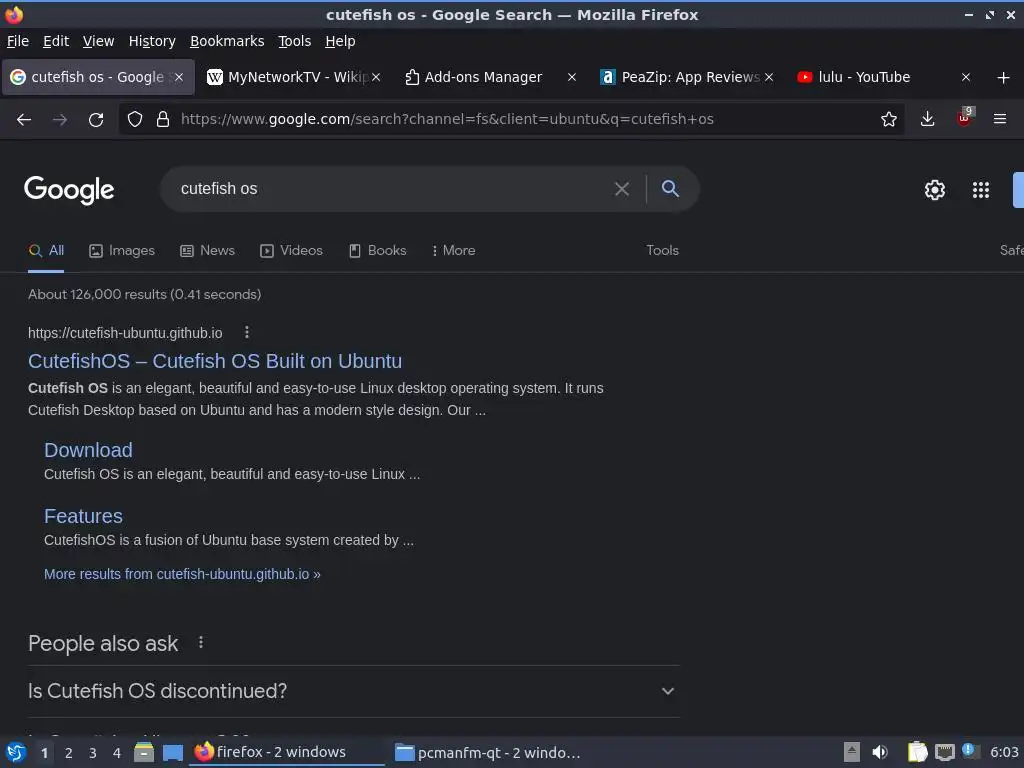Click the firefox taskbar window group
The width and height of the screenshot is (1024, 768).
point(287,752)
